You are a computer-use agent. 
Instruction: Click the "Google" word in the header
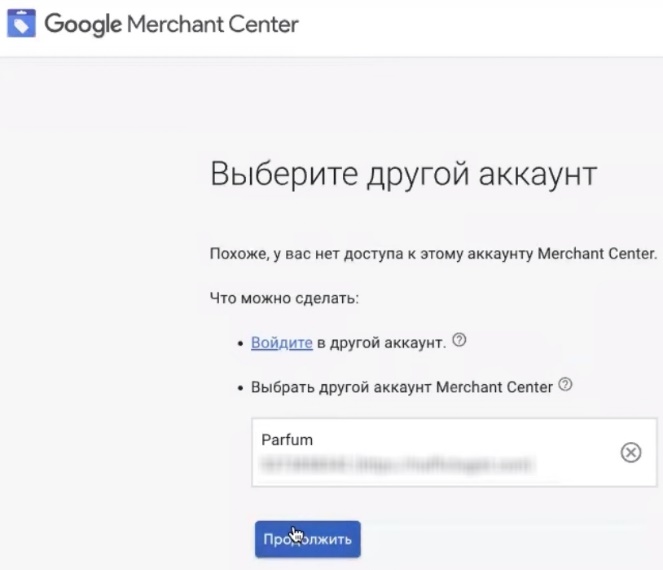point(80,22)
